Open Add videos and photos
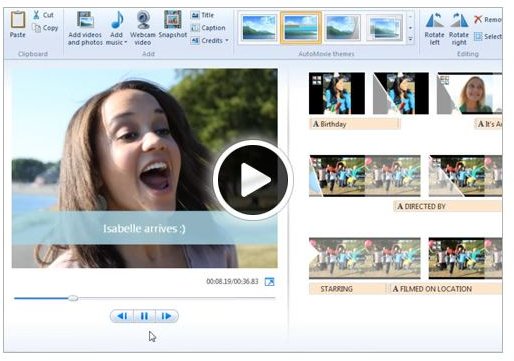Screen dimensions: 514x361 point(85,28)
